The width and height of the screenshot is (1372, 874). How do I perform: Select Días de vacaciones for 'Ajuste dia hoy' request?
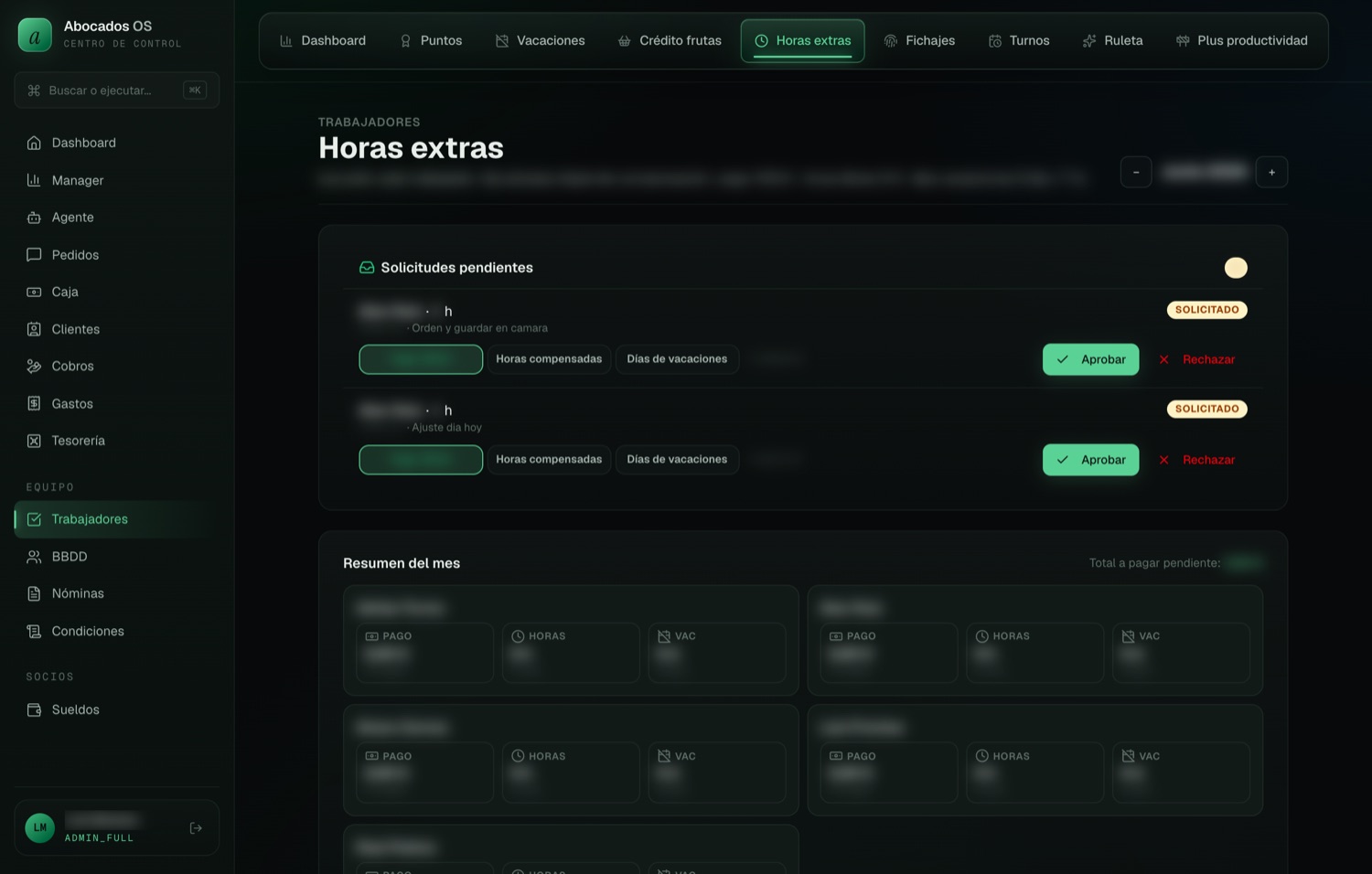(677, 460)
